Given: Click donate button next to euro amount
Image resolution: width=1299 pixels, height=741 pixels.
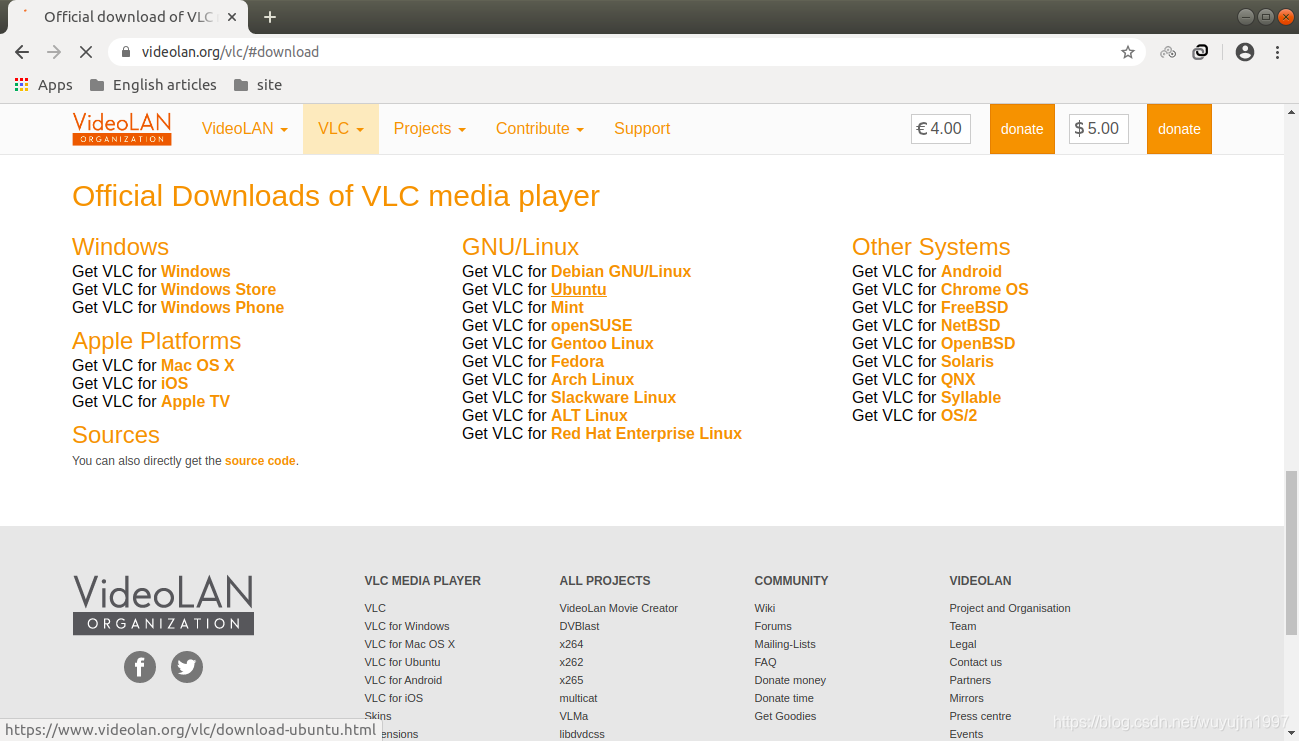Looking at the screenshot, I should [1022, 129].
